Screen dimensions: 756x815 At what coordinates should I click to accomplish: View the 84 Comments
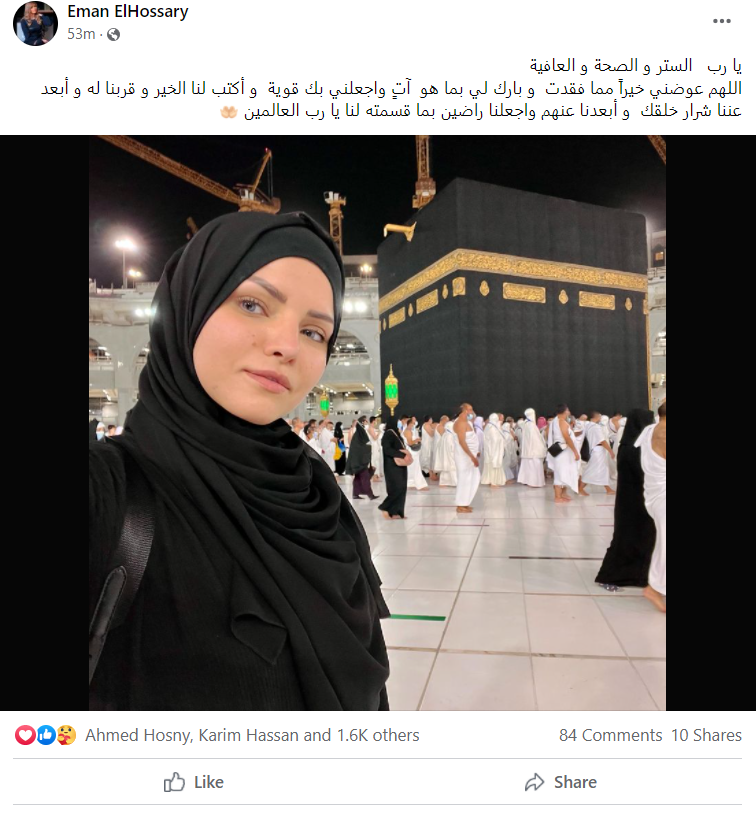[610, 735]
